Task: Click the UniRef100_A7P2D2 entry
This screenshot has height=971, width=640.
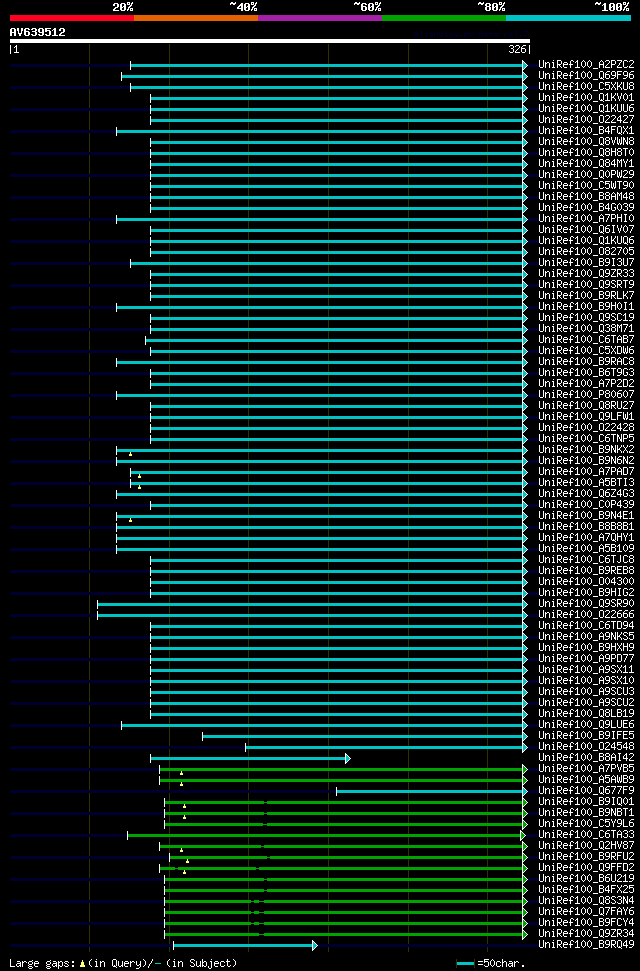Action: point(586,383)
